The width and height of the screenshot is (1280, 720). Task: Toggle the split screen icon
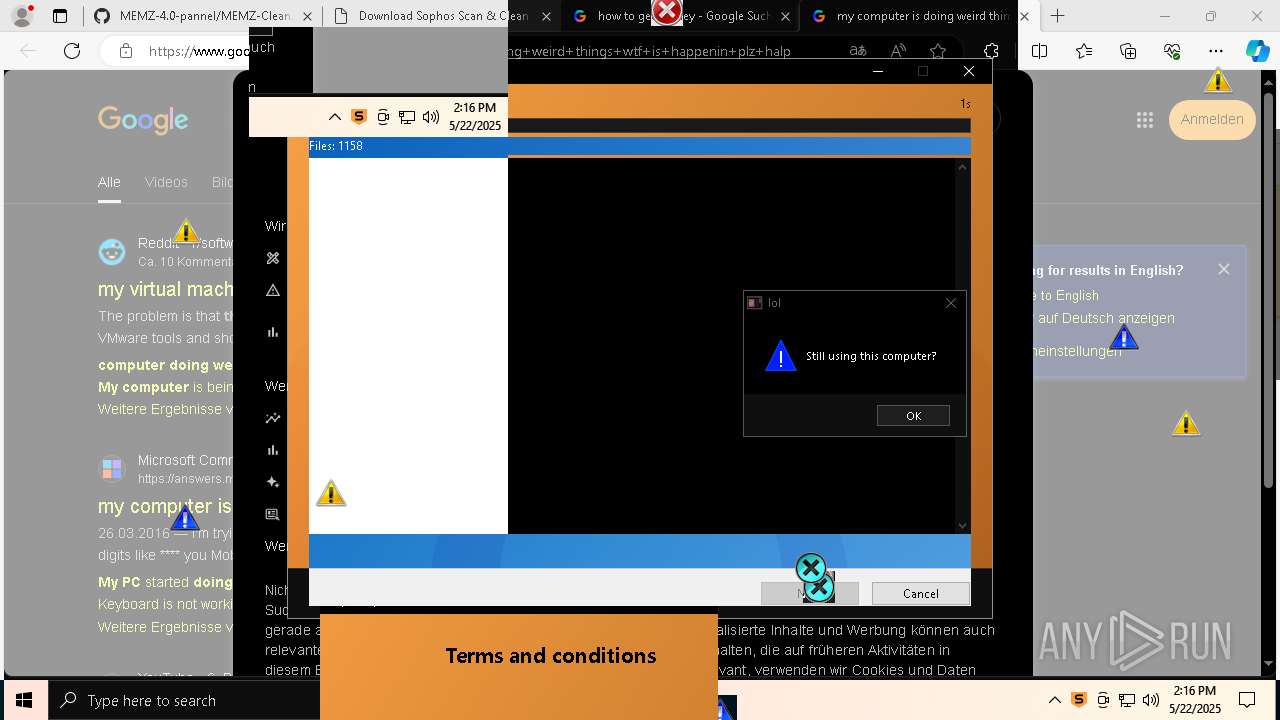pyautogui.click(x=1039, y=51)
